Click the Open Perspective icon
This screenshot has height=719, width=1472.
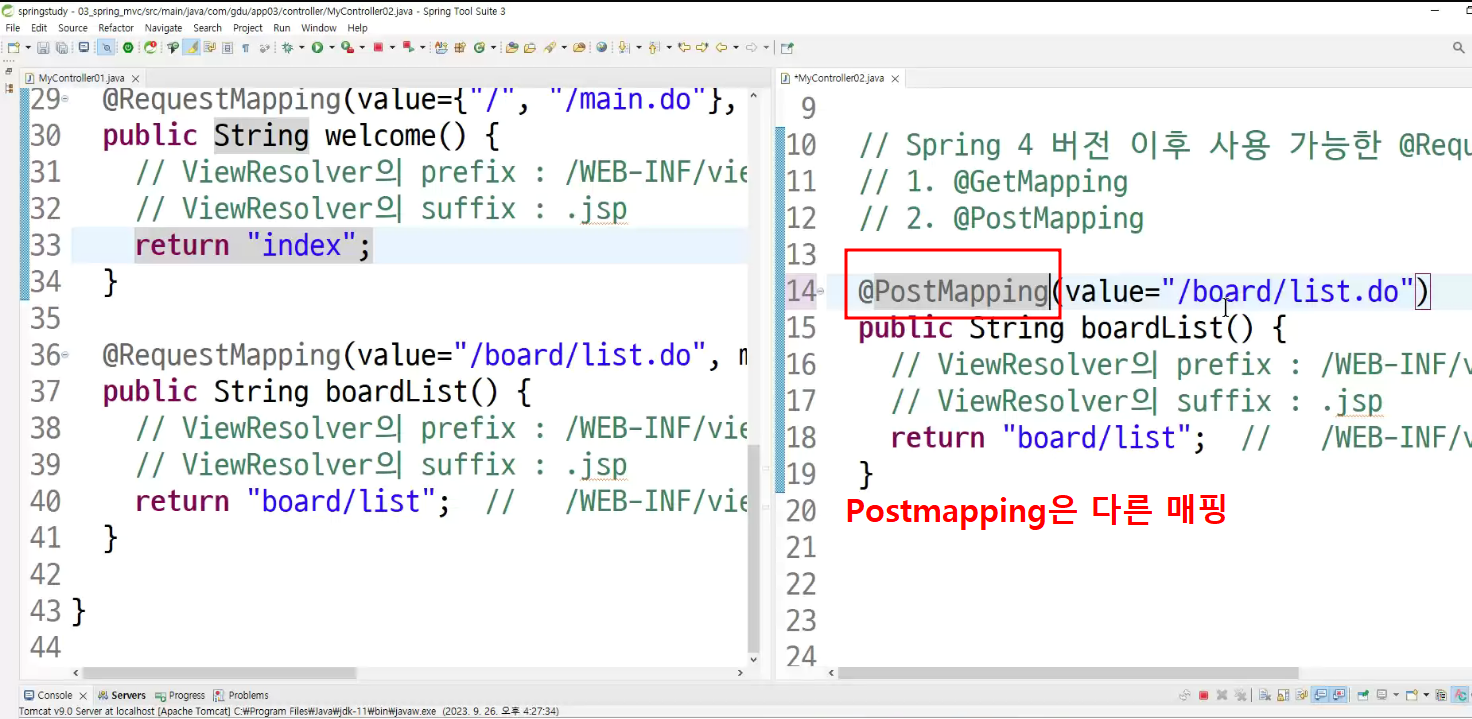786,47
